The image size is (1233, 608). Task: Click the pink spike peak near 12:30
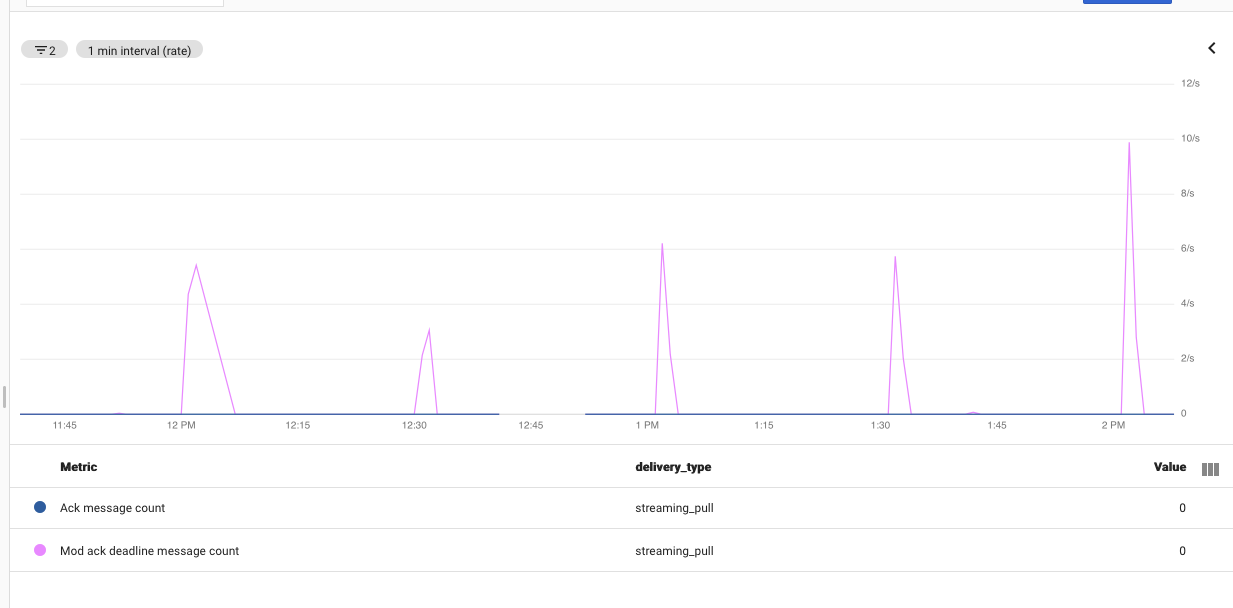pyautogui.click(x=429, y=329)
